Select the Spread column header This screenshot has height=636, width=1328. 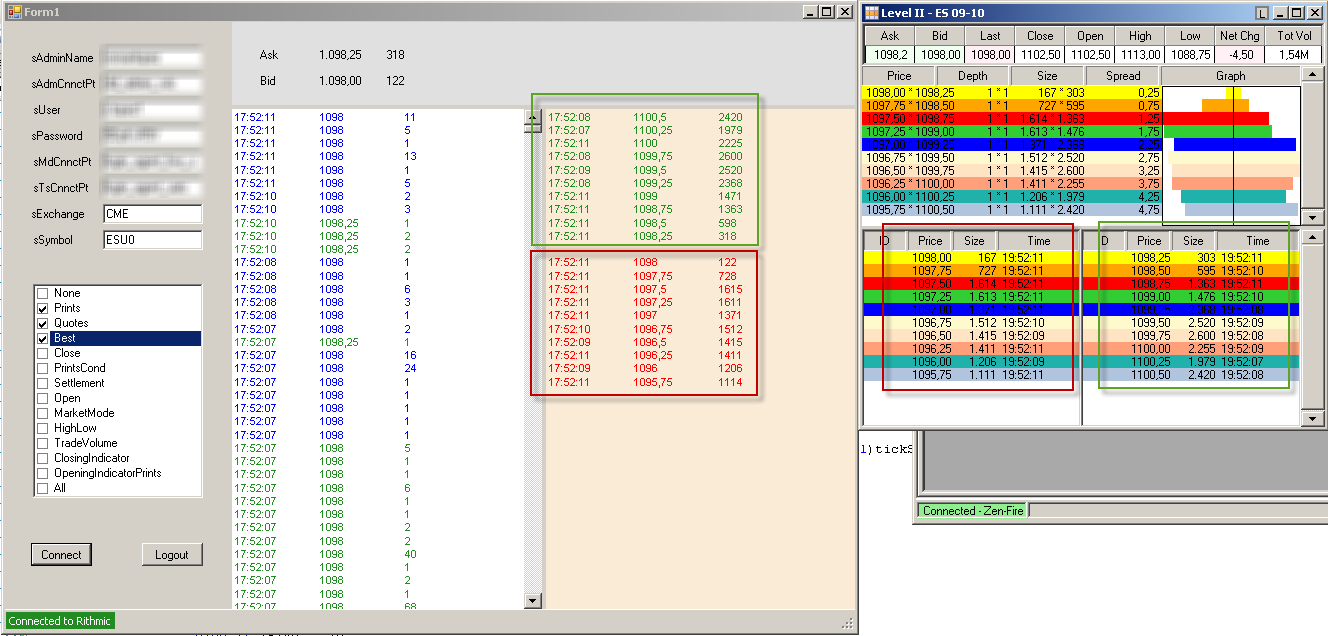tap(1122, 76)
